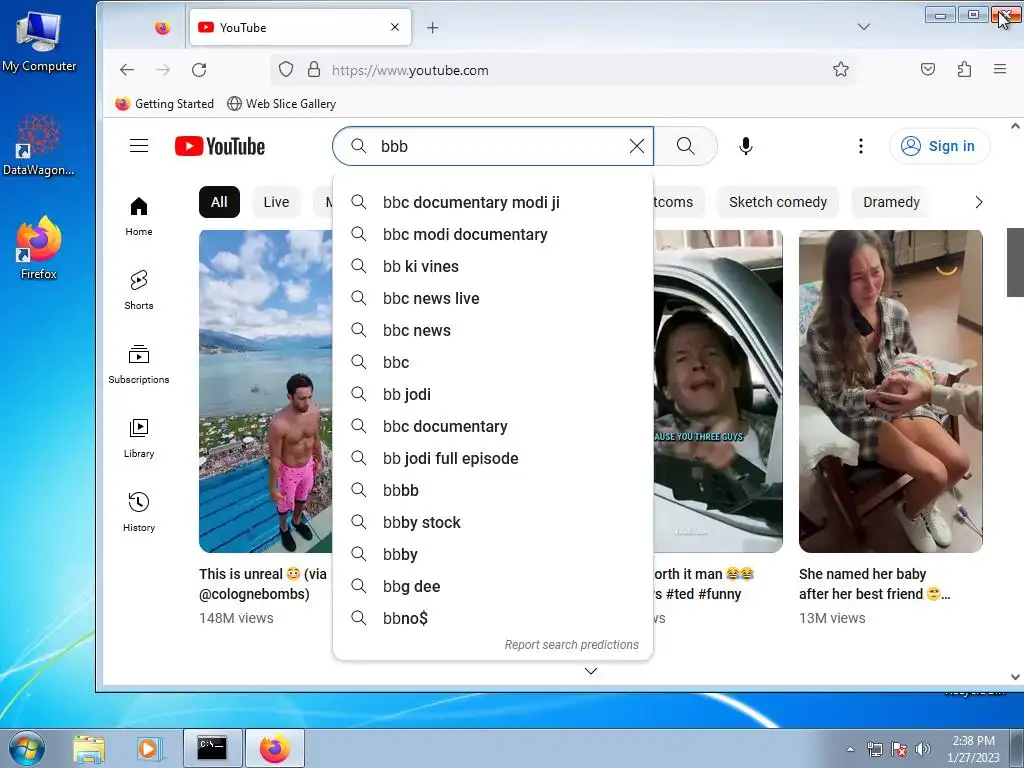List all tabs dropdown arrow
Image resolution: width=1024 pixels, height=768 pixels.
[x=864, y=27]
